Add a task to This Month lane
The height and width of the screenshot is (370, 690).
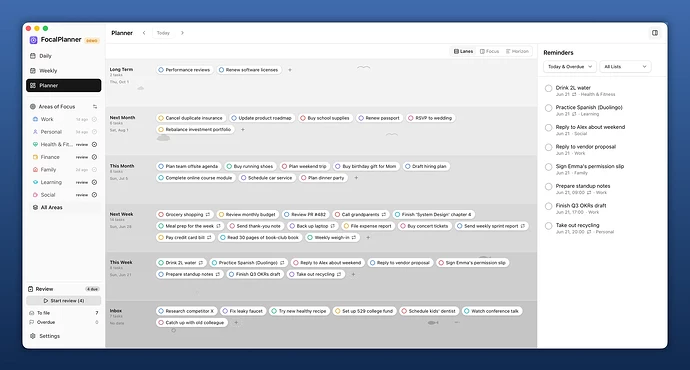(x=356, y=178)
